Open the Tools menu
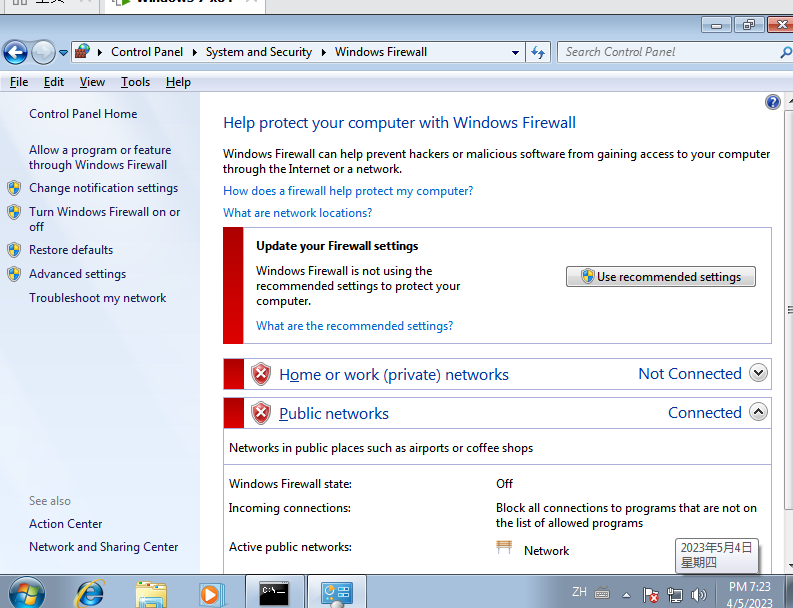Image resolution: width=793 pixels, height=608 pixels. (x=135, y=82)
